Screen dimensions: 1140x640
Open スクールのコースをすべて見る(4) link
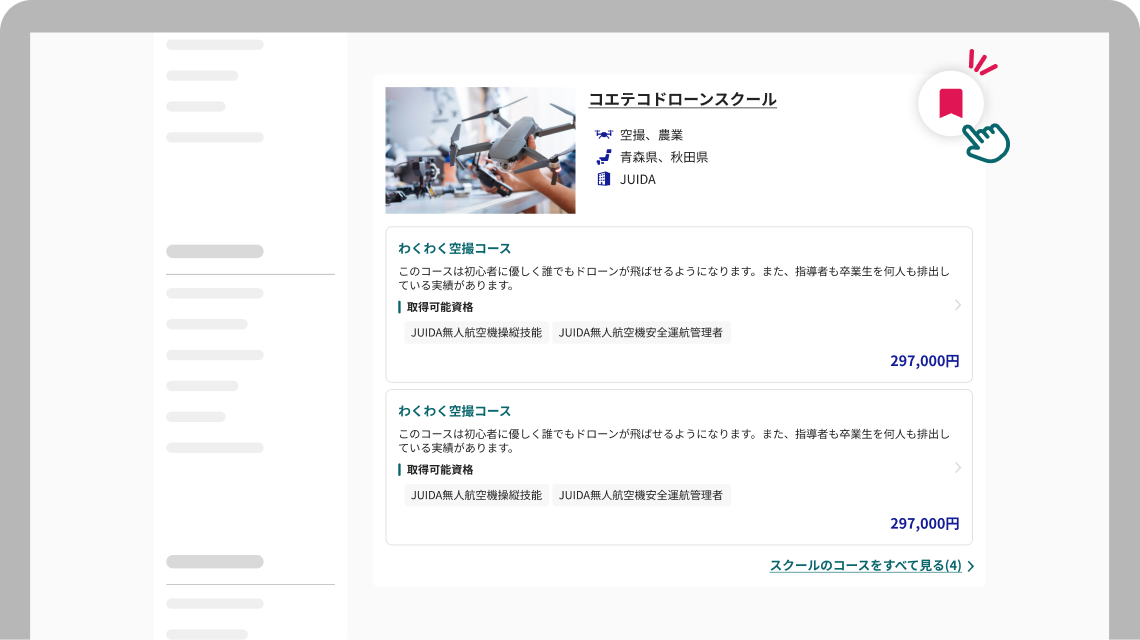[865, 565]
